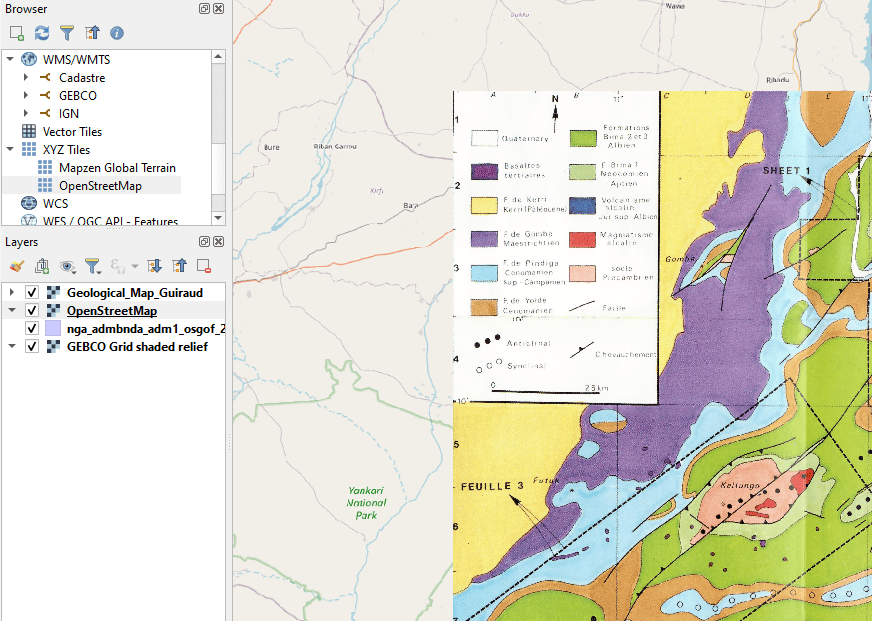The height and width of the screenshot is (621, 872).
Task: Expand the Cadastre WMS connection
Action: click(x=26, y=78)
